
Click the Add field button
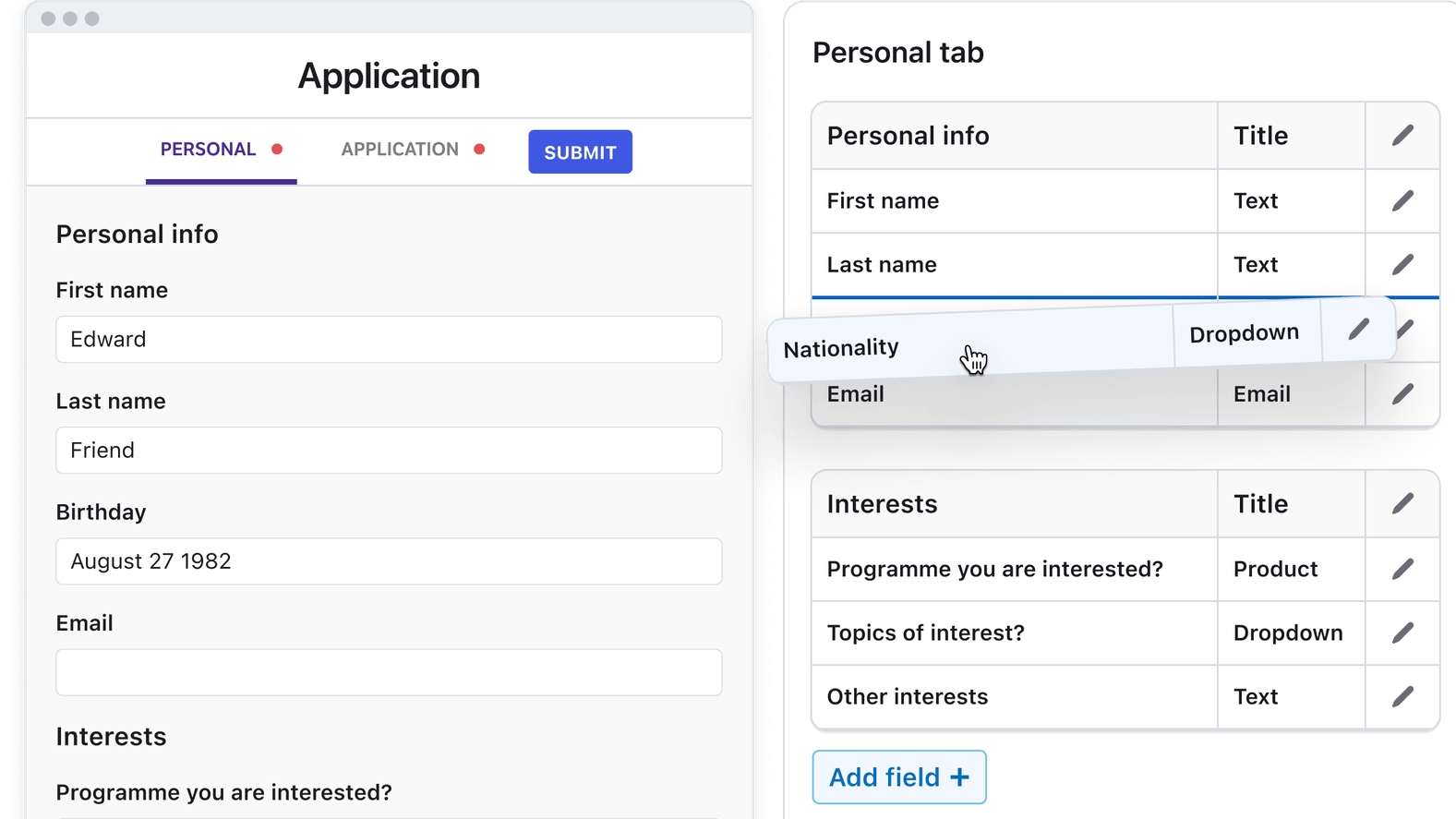click(898, 777)
